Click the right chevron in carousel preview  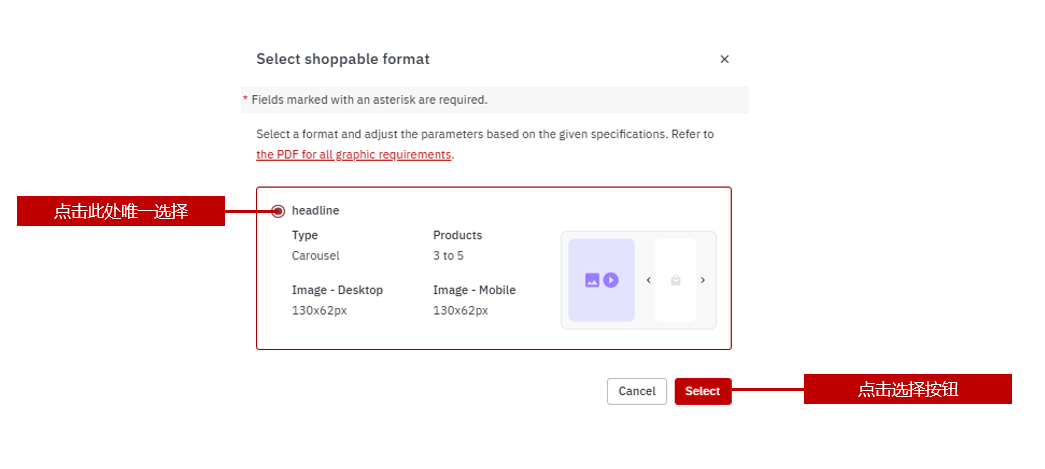703,281
